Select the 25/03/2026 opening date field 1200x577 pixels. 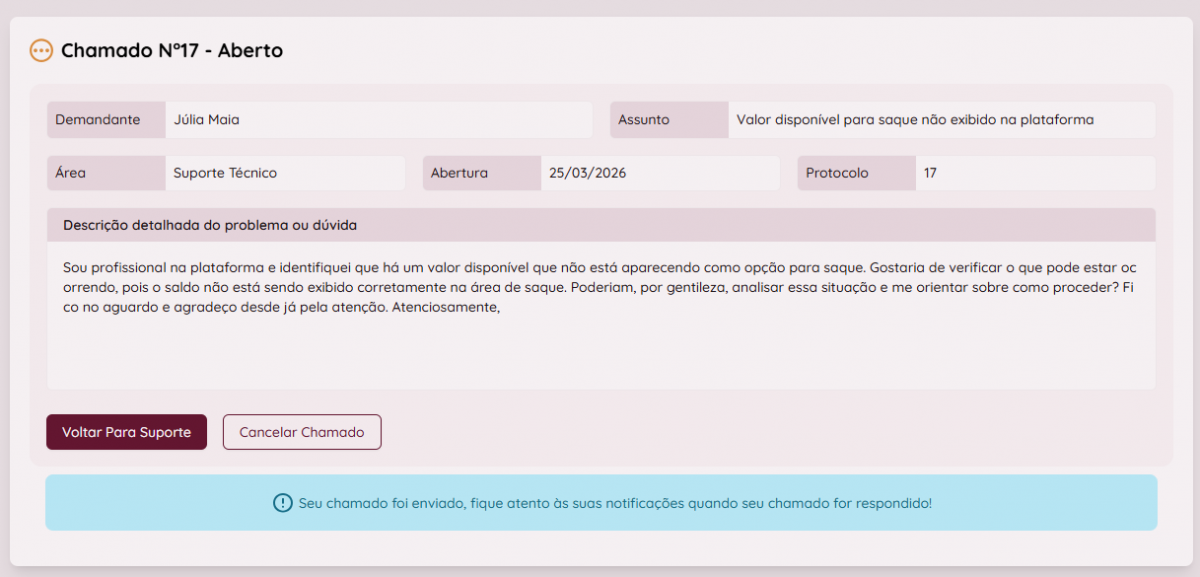pyautogui.click(x=660, y=173)
